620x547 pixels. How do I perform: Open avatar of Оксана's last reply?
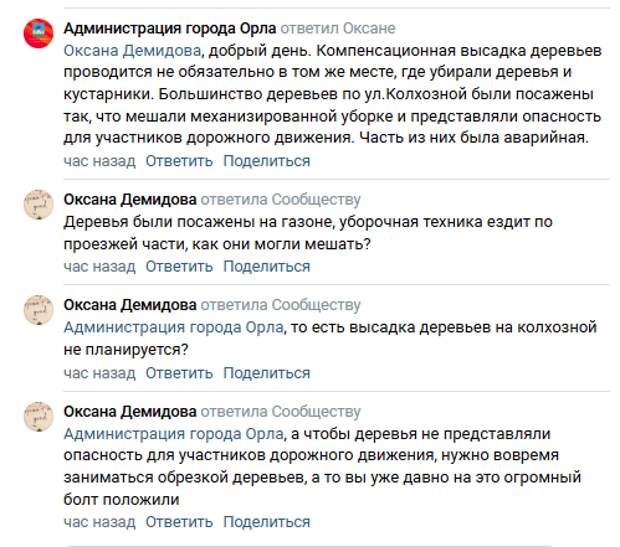pos(38,416)
